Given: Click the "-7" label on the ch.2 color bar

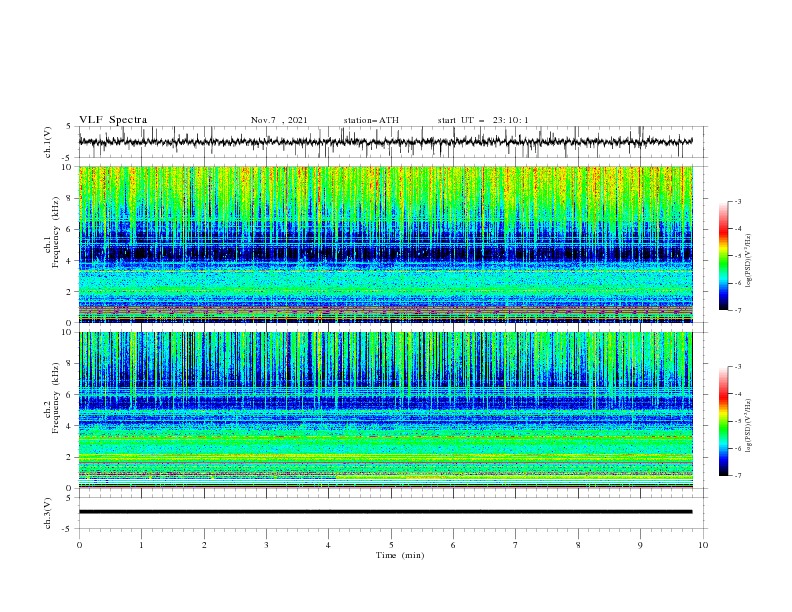Looking at the screenshot, I should [x=737, y=475].
